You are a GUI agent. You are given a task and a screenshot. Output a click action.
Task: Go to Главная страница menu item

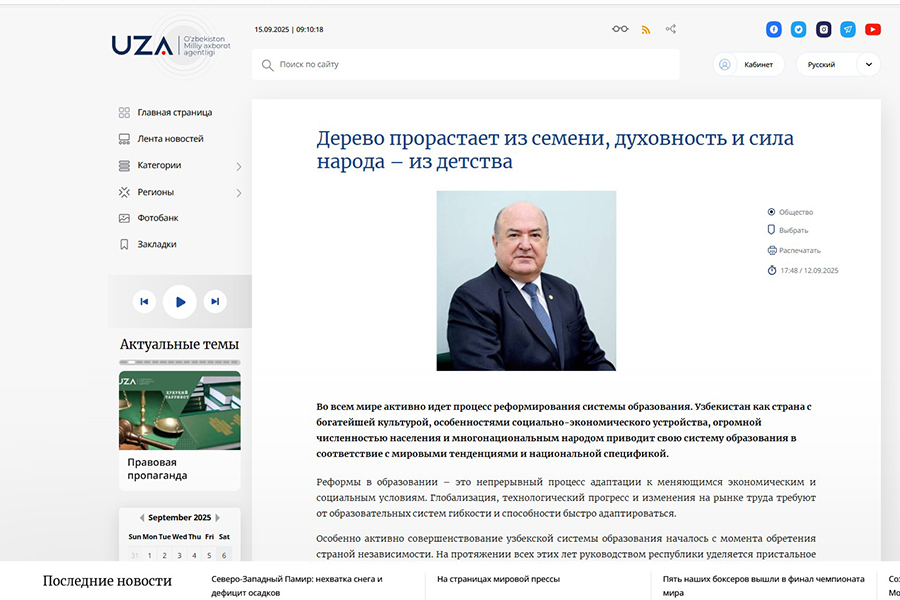[x=176, y=112]
